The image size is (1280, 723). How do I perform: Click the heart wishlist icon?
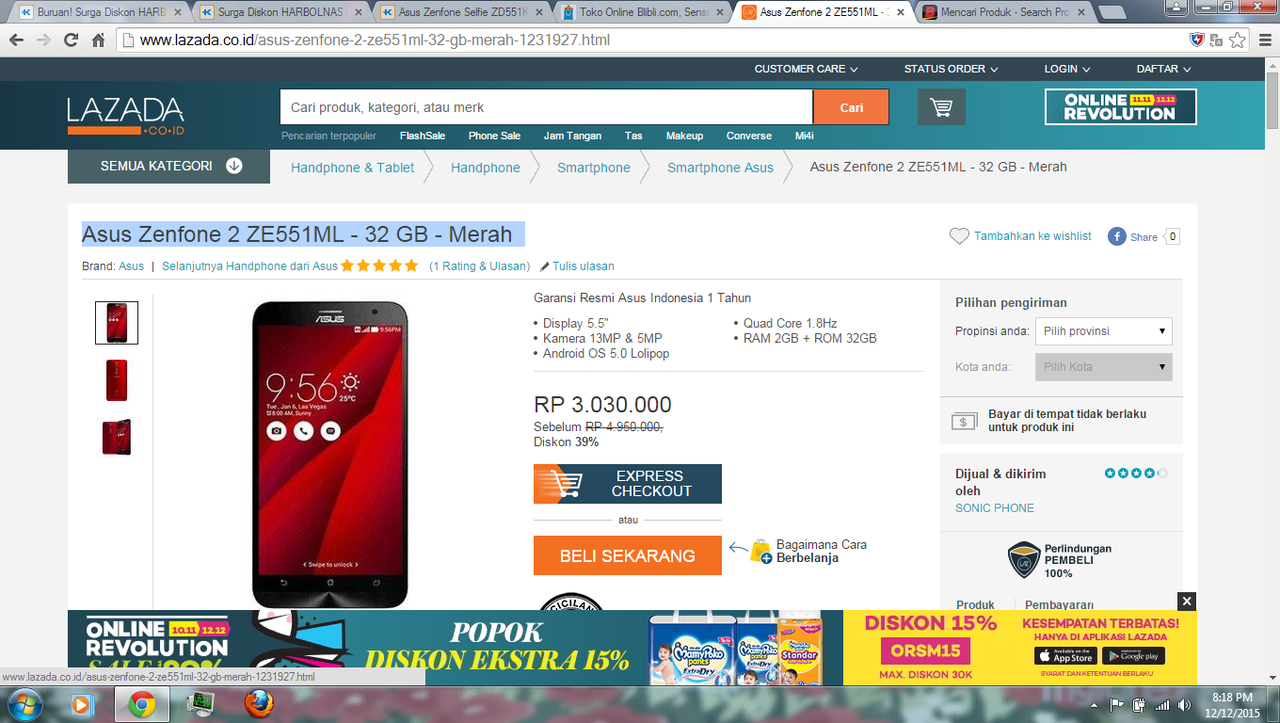(x=959, y=236)
